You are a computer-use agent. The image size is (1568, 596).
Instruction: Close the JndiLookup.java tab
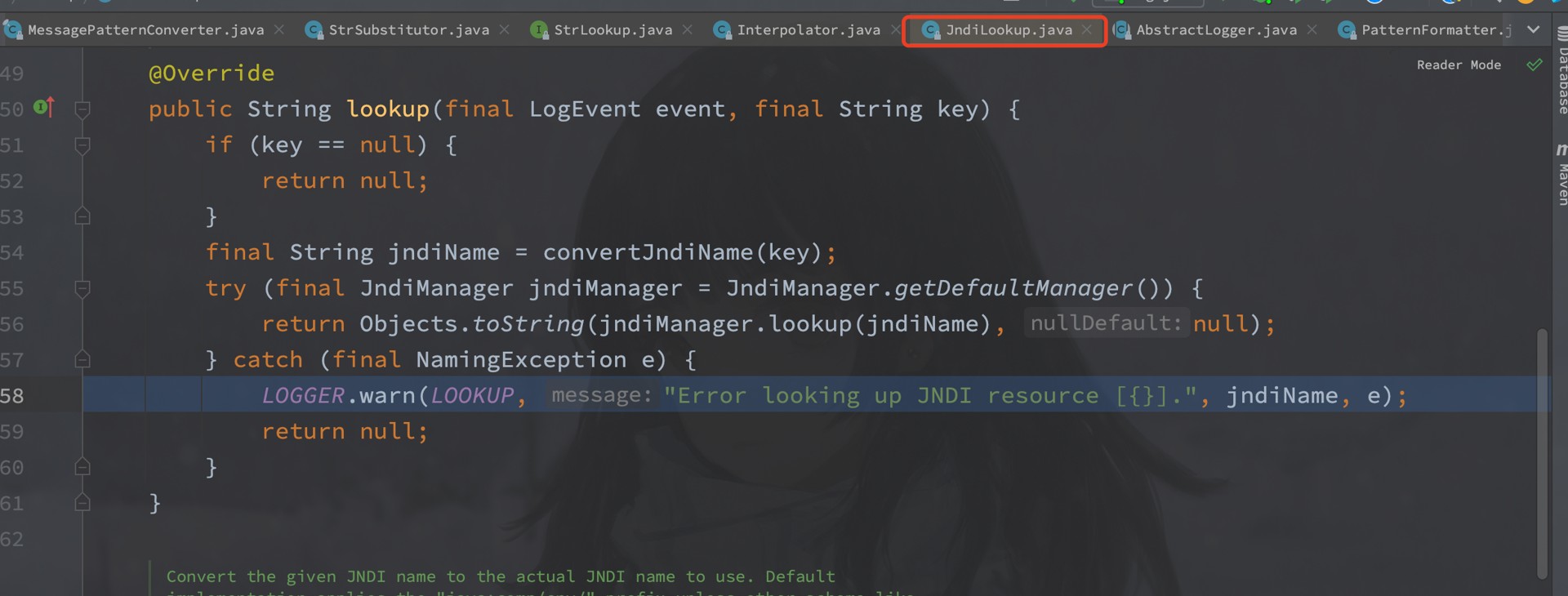pos(1087,29)
